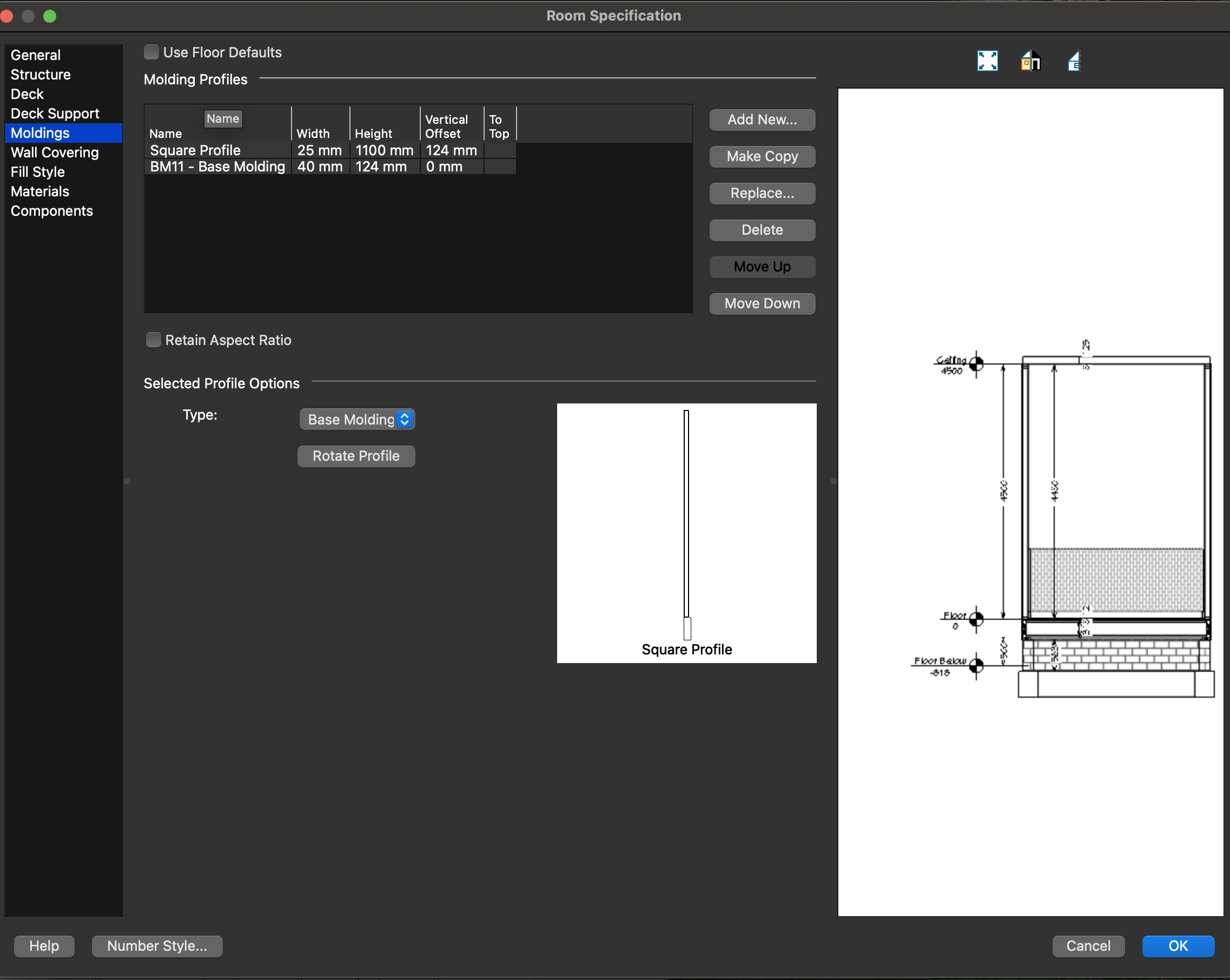The width and height of the screenshot is (1230, 980).
Task: Toggle the Retain Aspect Ratio checkbox
Action: (x=154, y=340)
